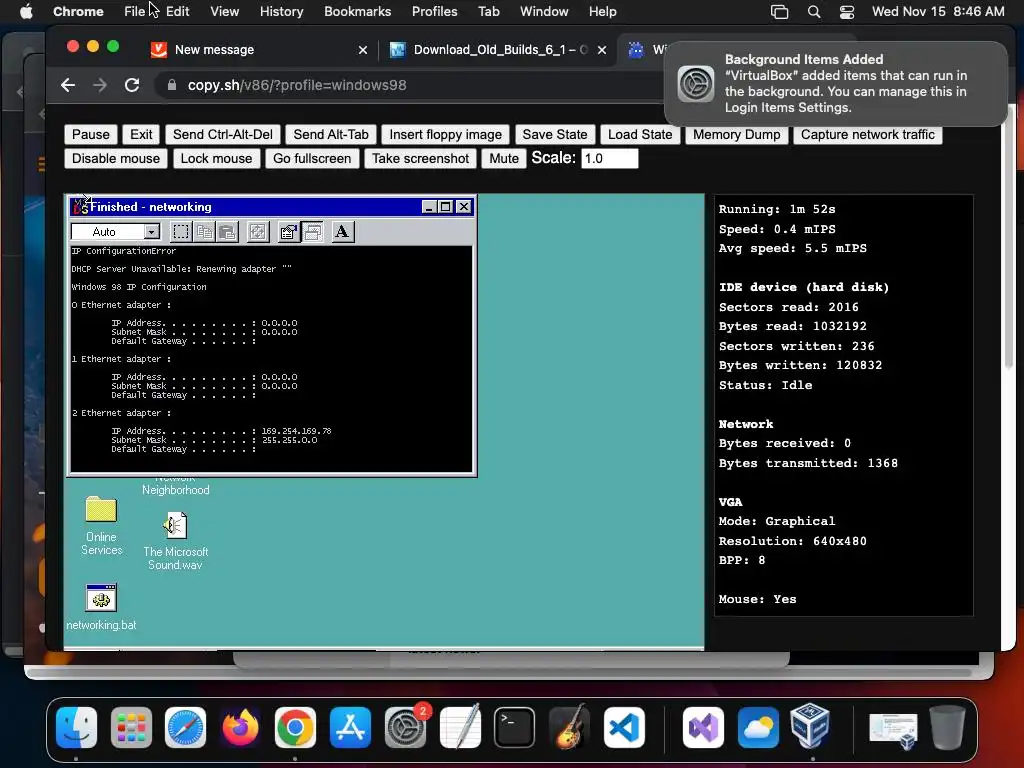Click the Memory Dump button
Viewport: 1024px width, 768px height.
(737, 135)
